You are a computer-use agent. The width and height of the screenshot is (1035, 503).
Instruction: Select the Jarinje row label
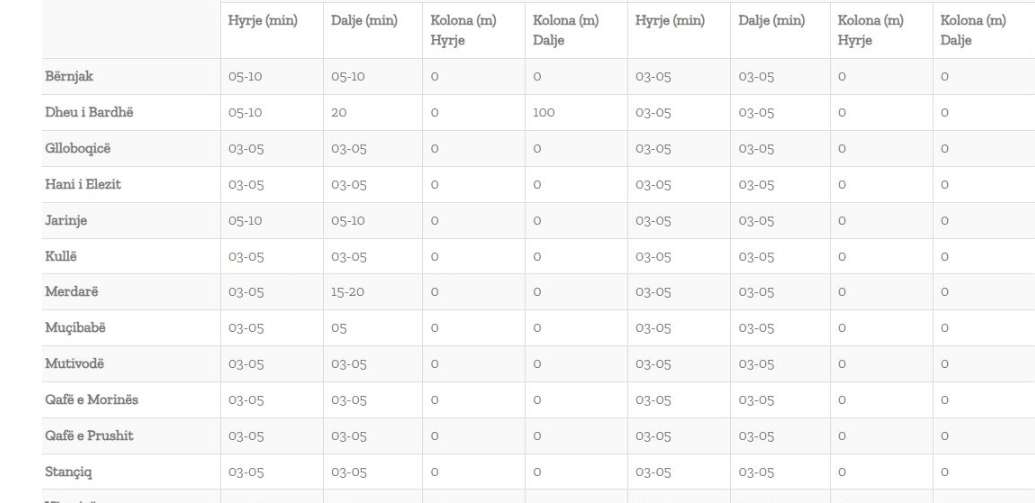point(66,220)
